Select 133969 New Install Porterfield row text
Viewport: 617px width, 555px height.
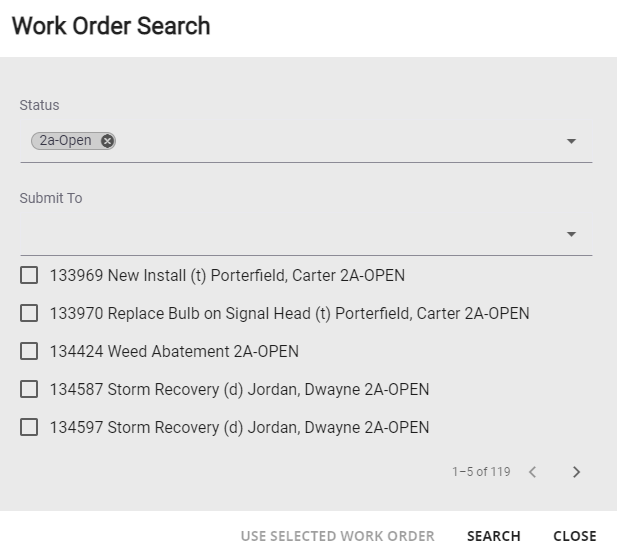tap(227, 276)
